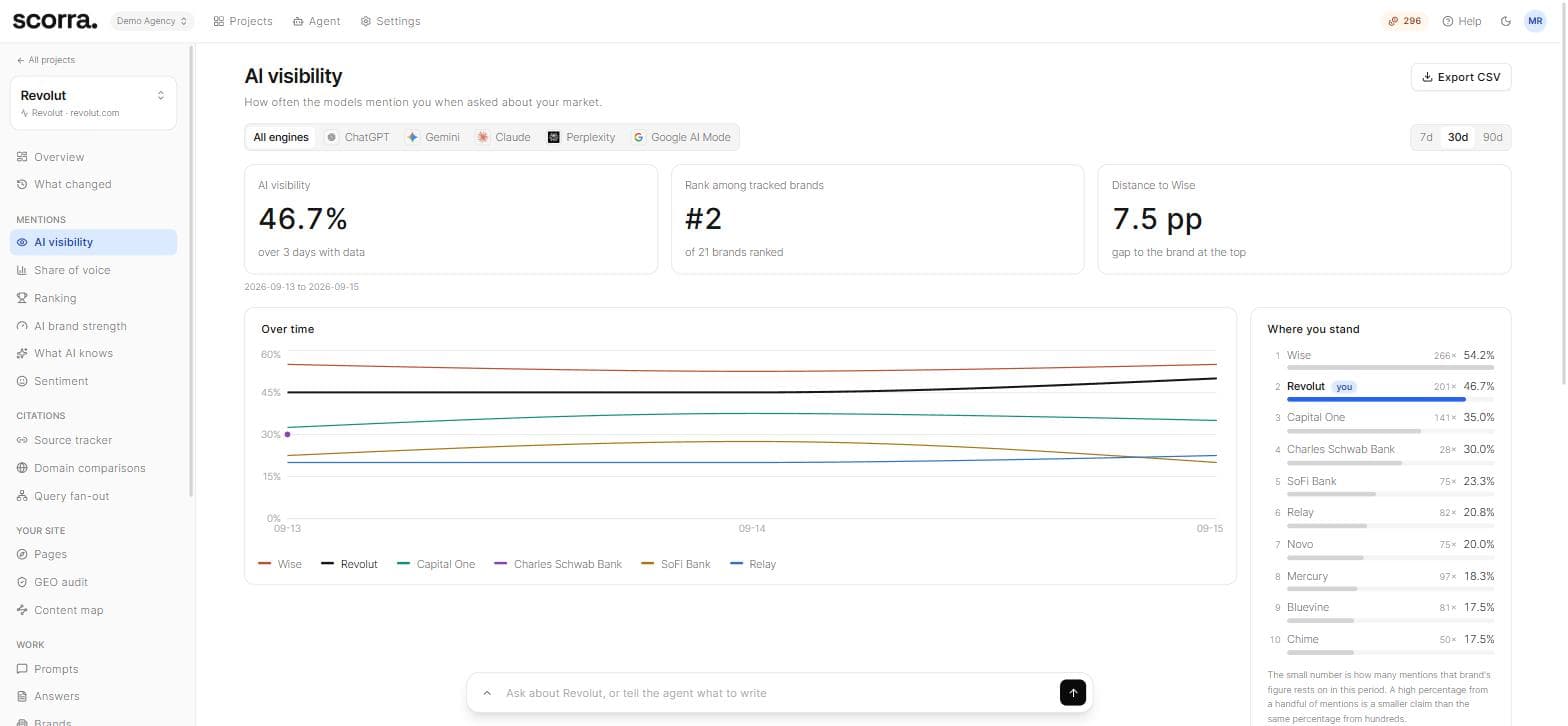This screenshot has height=726, width=1568.
Task: Click the Query fan-out icon
Action: pyautogui.click(x=23, y=496)
